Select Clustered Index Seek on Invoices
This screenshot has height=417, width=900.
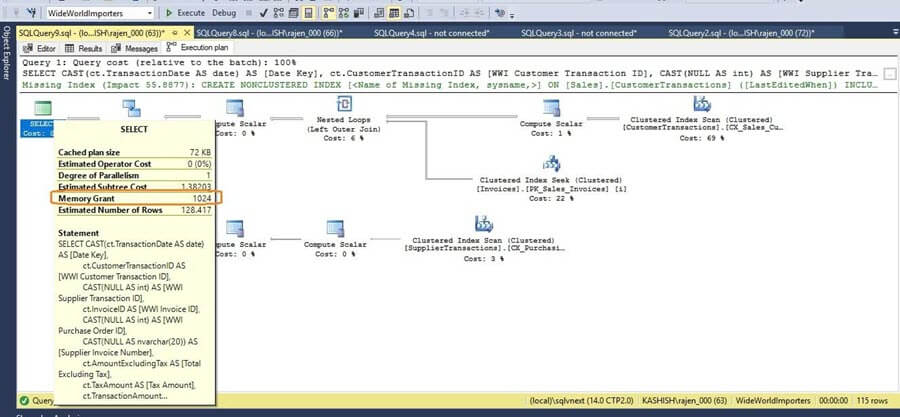click(x=551, y=164)
